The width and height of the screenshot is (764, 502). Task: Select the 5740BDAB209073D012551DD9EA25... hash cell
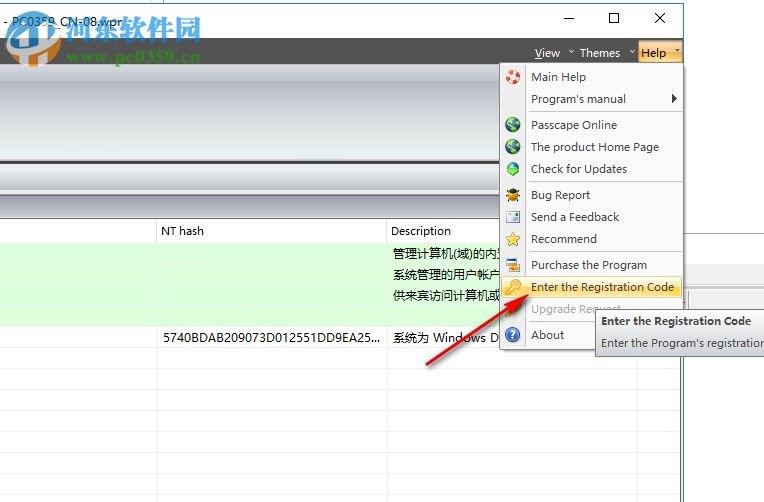pos(271,338)
